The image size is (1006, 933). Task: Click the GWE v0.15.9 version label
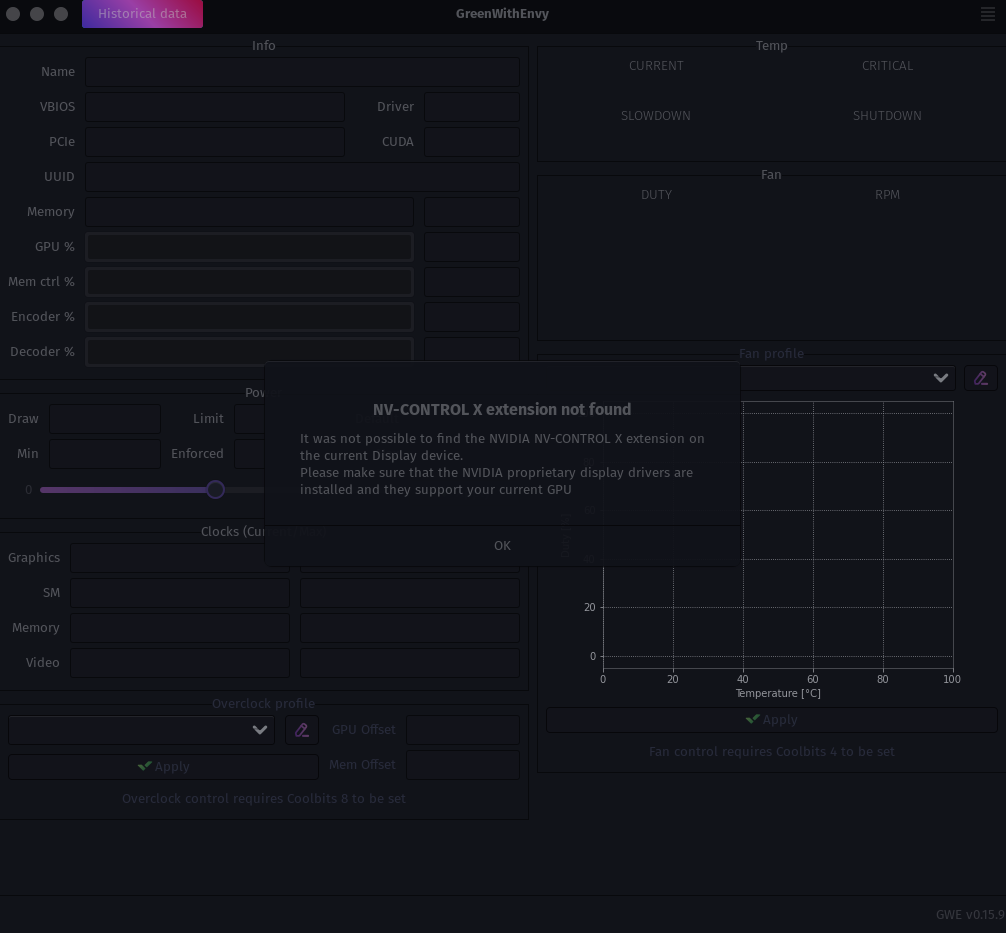(970, 915)
